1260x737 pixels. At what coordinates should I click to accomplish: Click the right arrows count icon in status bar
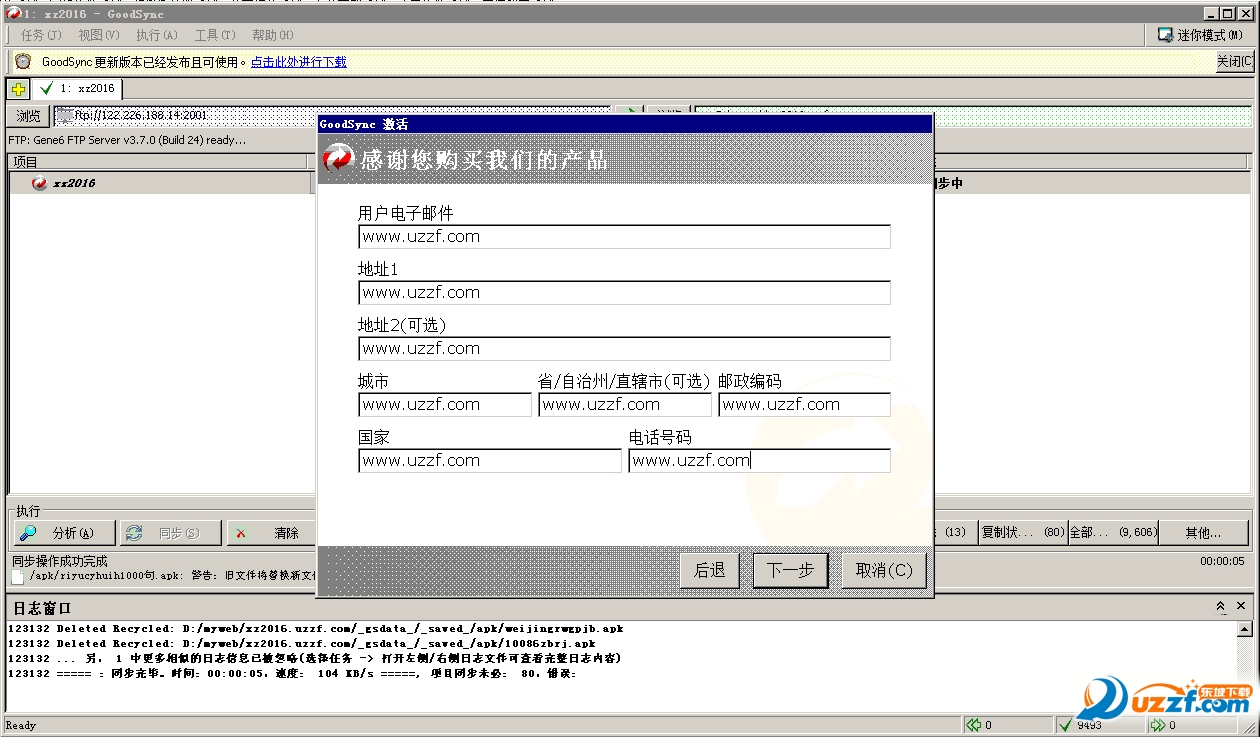click(x=1158, y=725)
